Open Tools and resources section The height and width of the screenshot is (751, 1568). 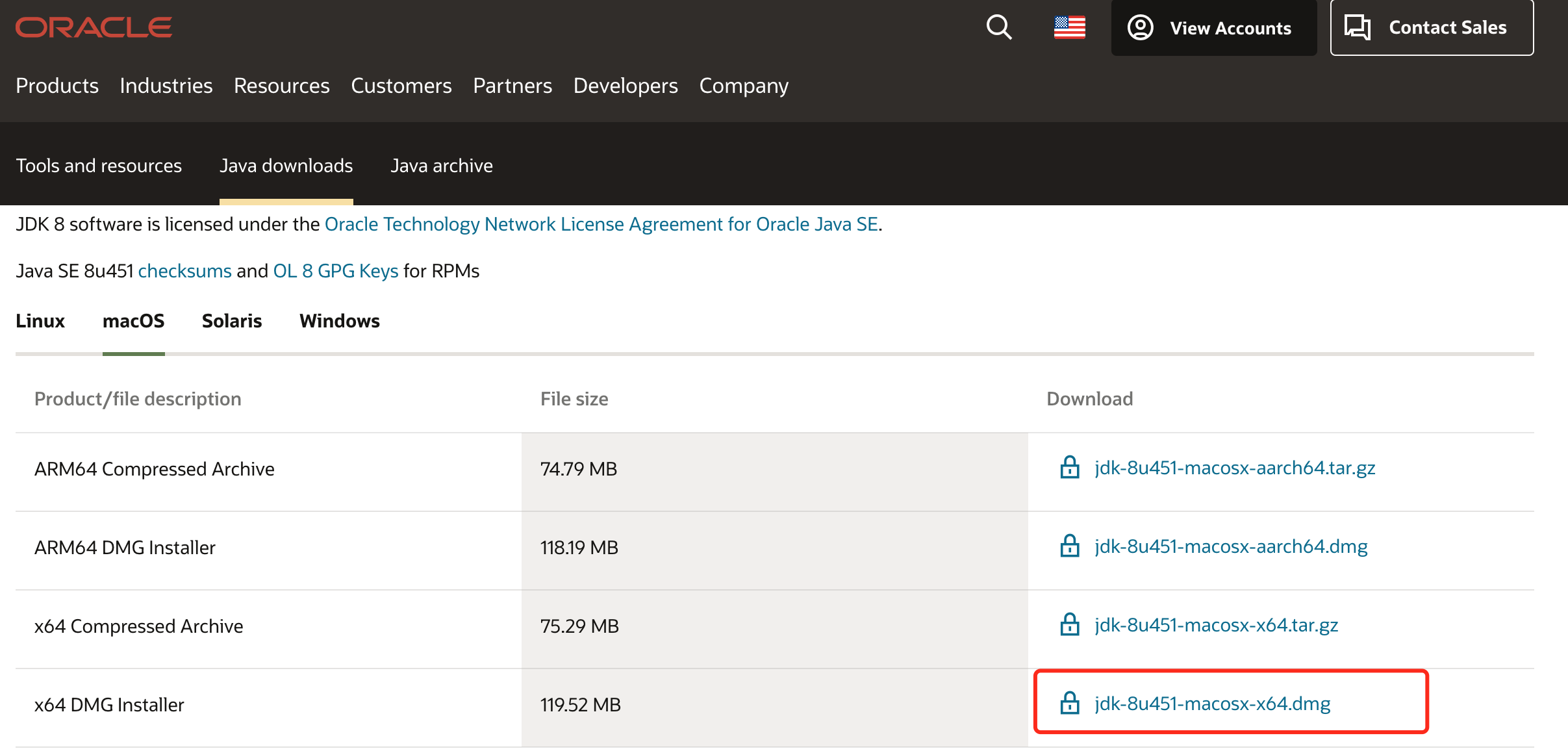(99, 166)
